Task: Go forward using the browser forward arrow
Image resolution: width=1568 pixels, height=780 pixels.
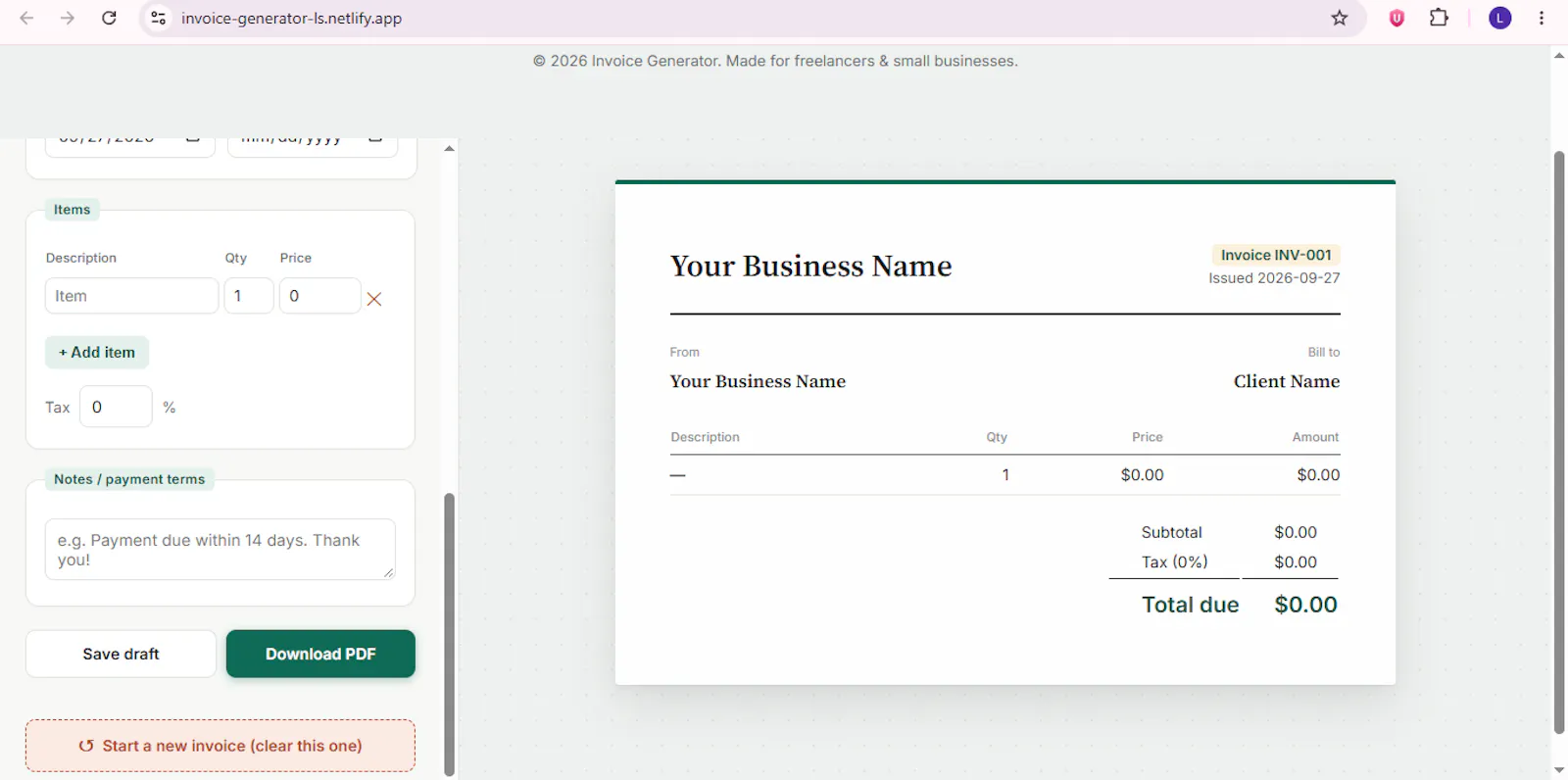Action: [x=68, y=18]
